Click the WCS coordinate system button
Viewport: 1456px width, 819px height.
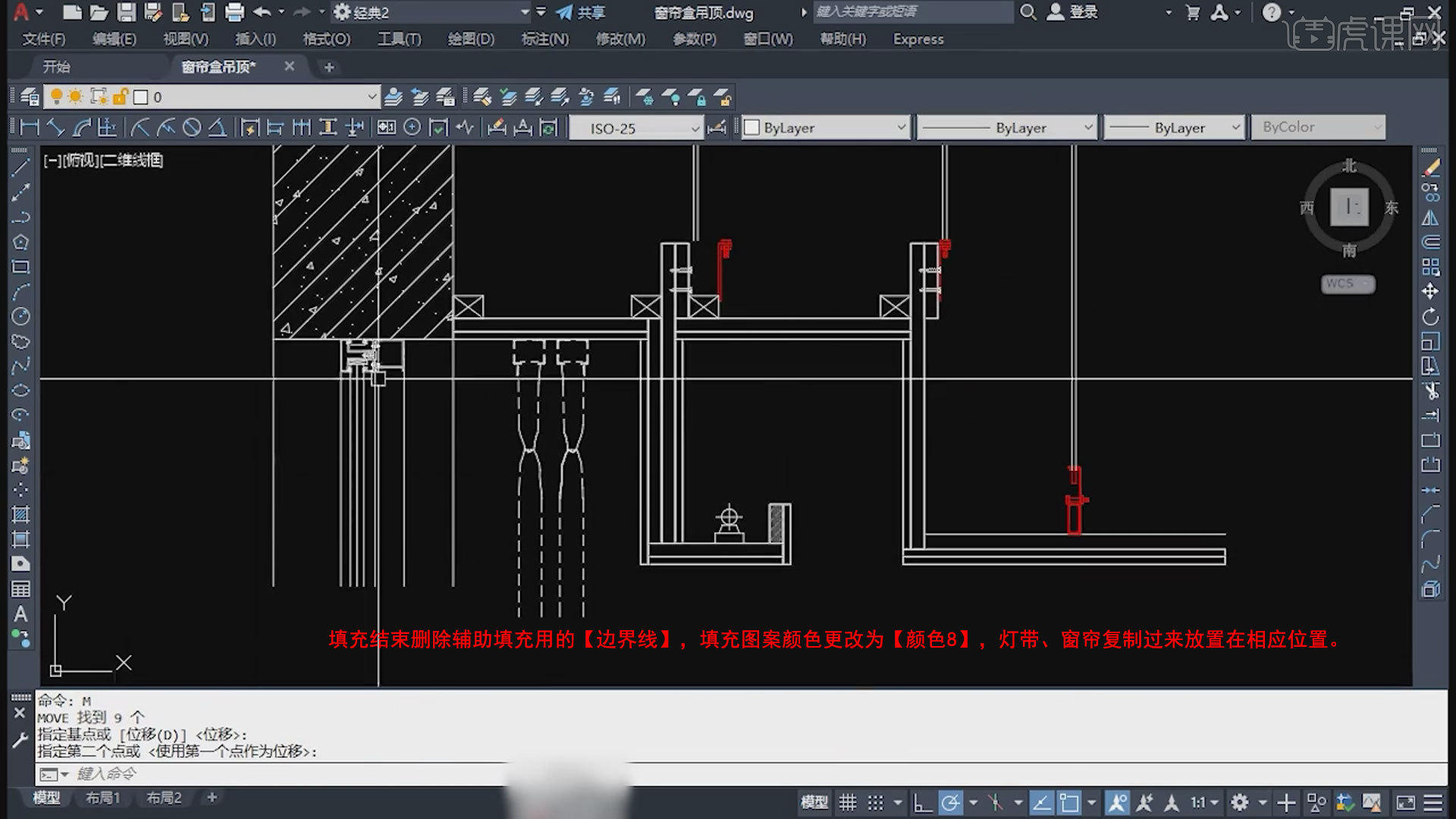1348,284
